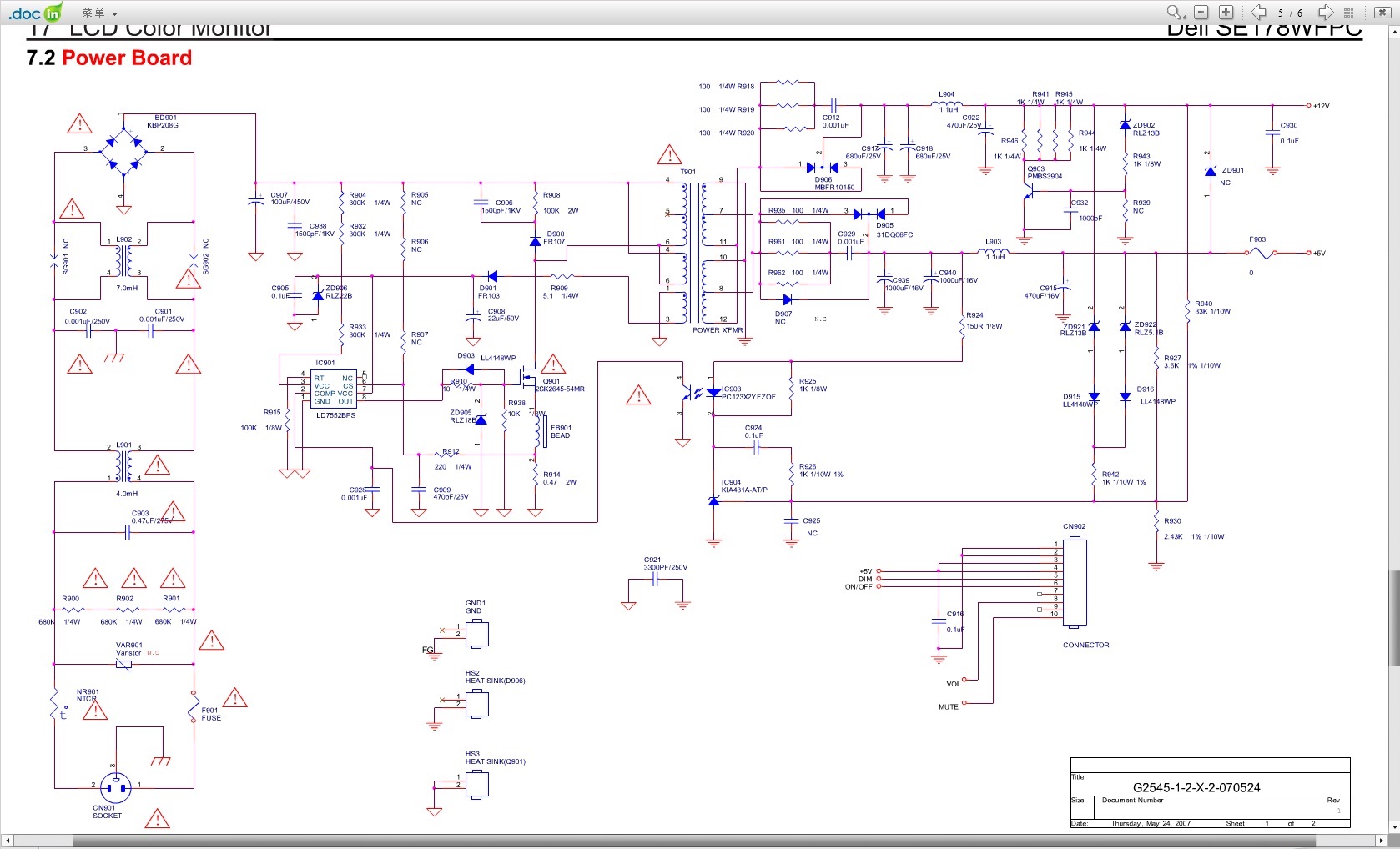The height and width of the screenshot is (849, 1400).
Task: Click the vertical scrollbar down arrow
Action: 1393,827
